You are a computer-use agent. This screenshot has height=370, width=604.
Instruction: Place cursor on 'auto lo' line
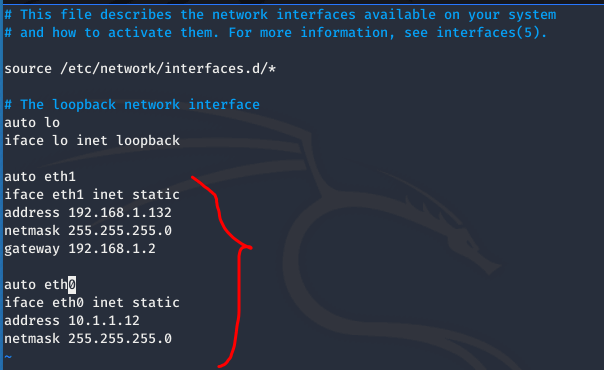click(x=32, y=123)
